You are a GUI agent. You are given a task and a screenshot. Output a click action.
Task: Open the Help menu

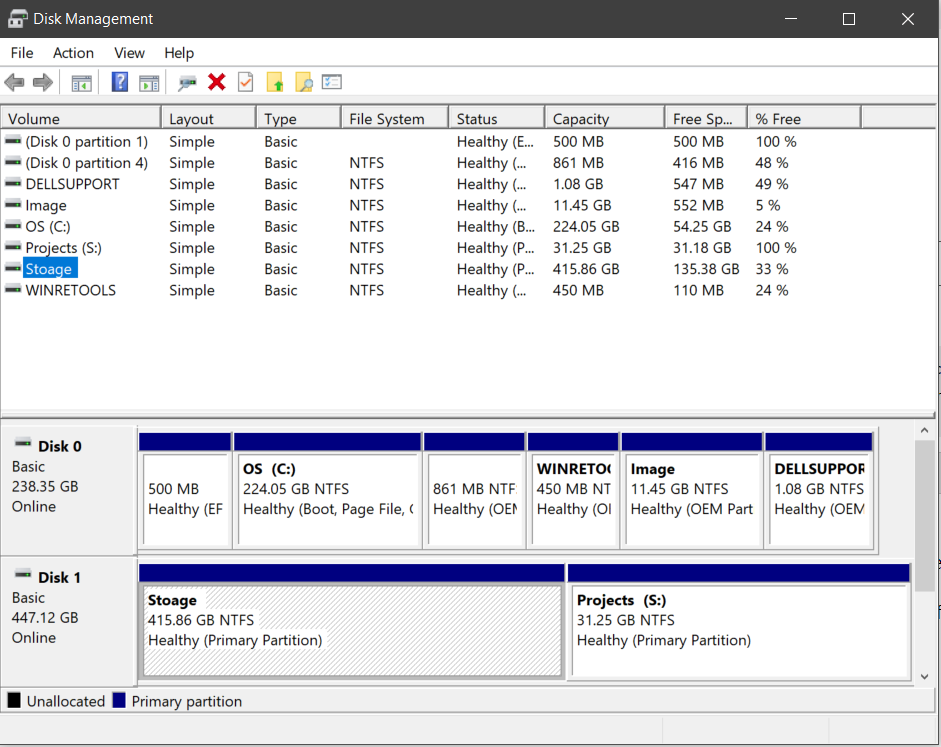179,53
